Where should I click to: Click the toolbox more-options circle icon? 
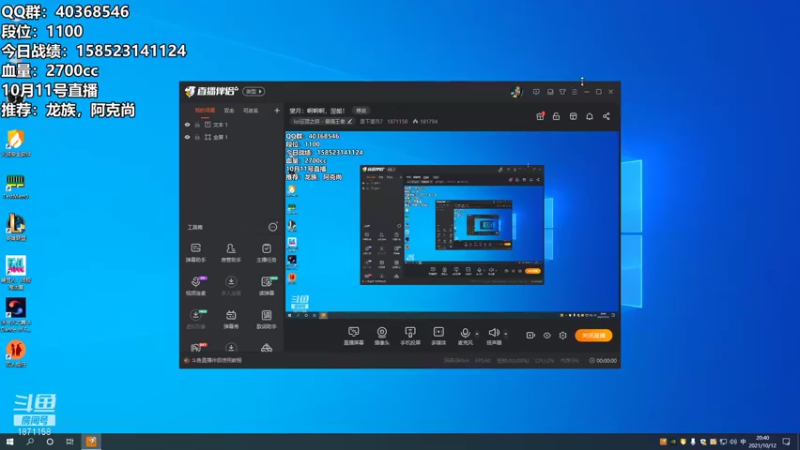pyautogui.click(x=273, y=227)
